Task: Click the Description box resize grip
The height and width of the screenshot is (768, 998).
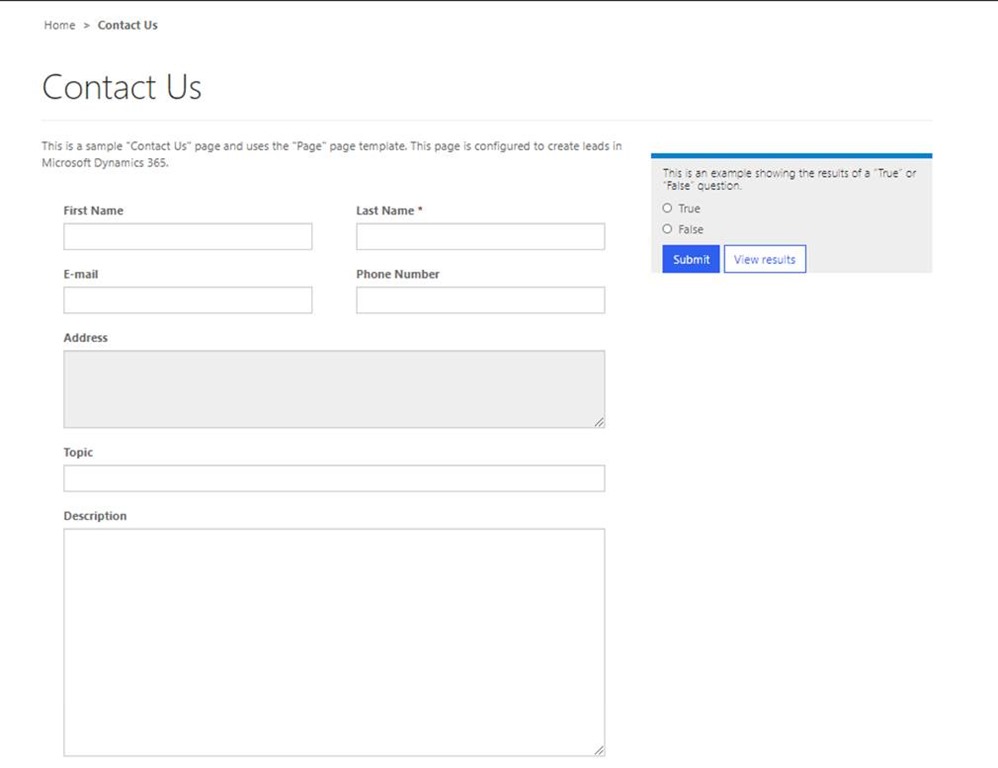Action: [599, 750]
